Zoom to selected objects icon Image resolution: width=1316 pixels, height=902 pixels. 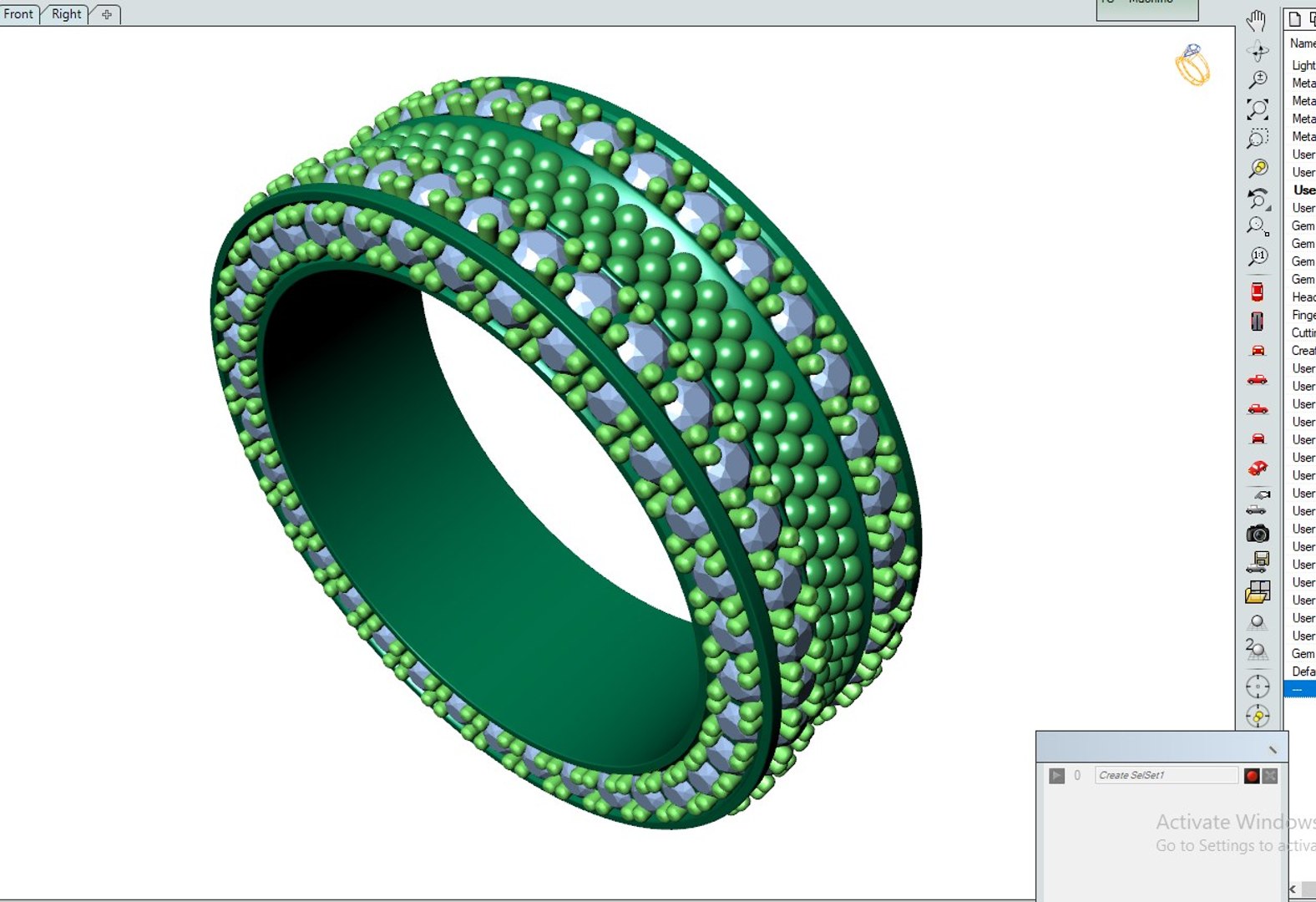pyautogui.click(x=1258, y=168)
